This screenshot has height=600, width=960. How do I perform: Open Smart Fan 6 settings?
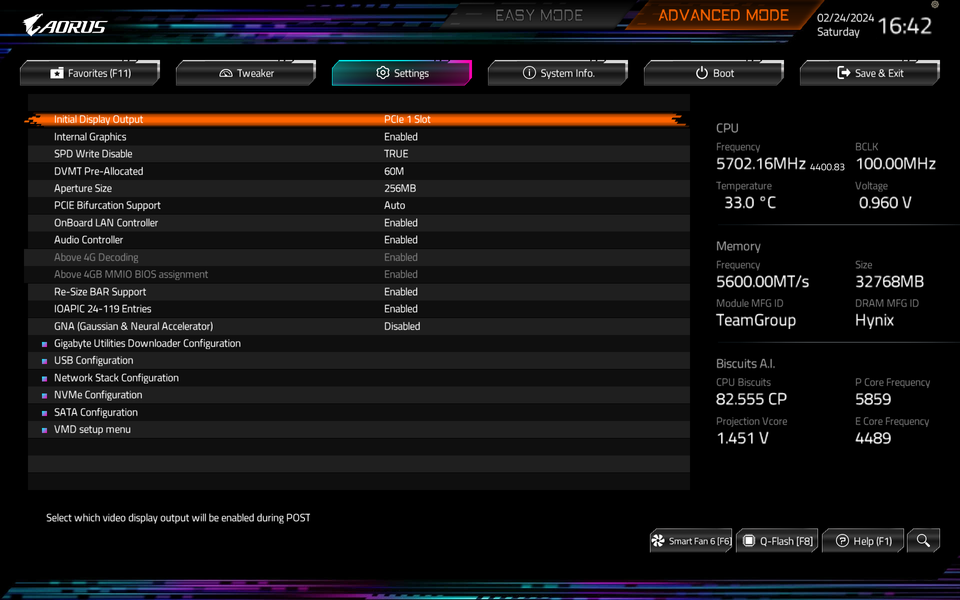pyautogui.click(x=691, y=541)
